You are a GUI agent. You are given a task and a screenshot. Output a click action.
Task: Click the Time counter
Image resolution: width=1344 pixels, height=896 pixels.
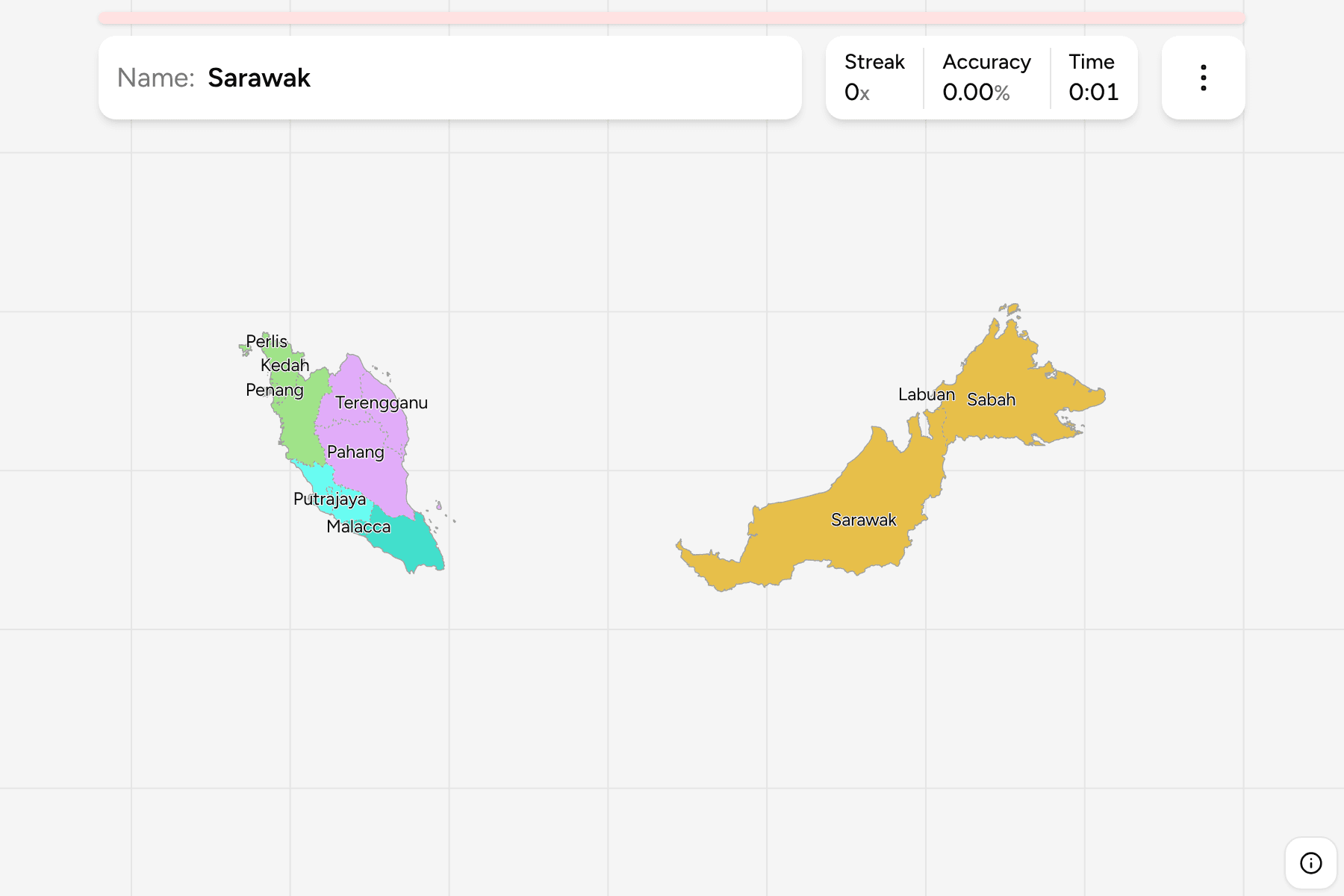click(x=1093, y=78)
